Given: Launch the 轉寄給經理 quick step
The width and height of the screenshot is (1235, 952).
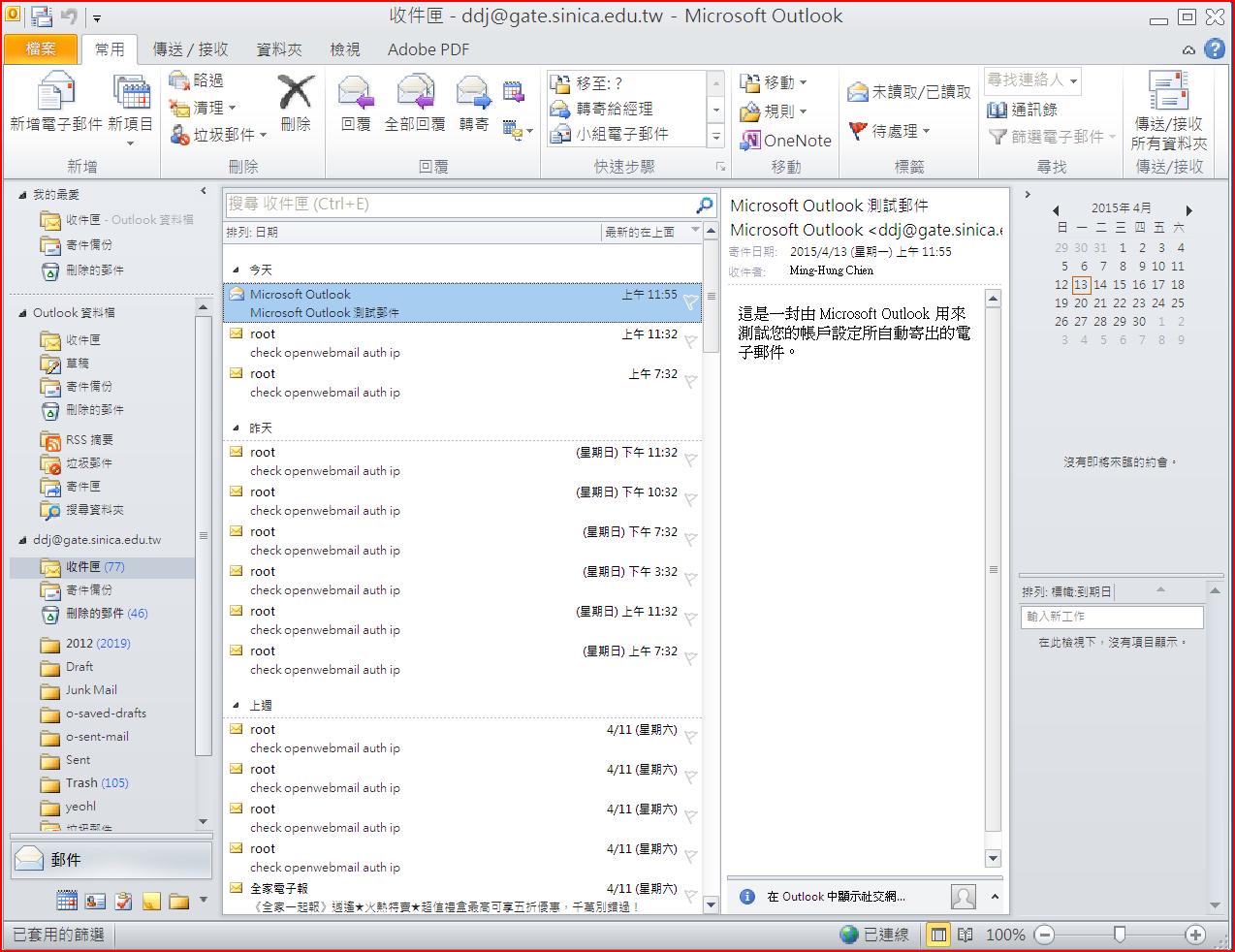Looking at the screenshot, I should point(614,109).
